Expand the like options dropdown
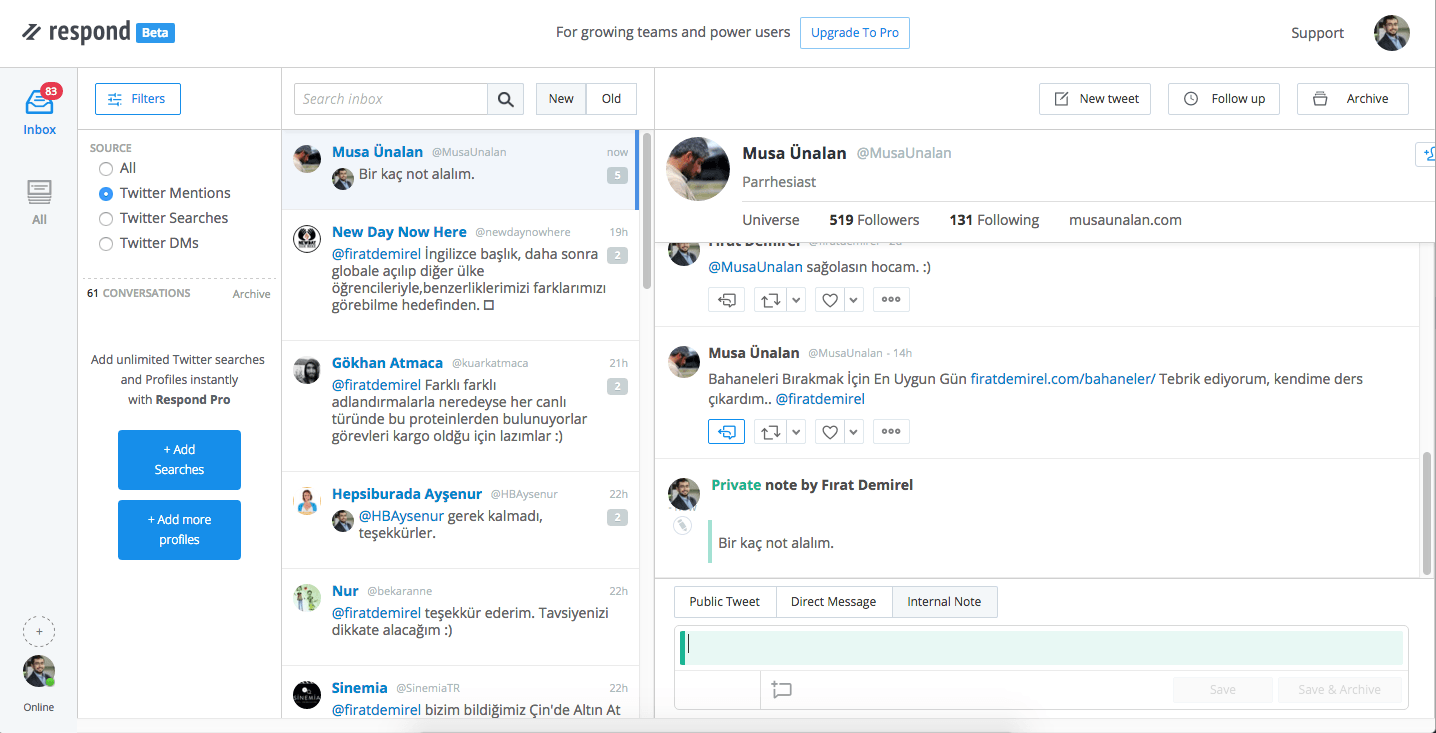Screen dimensions: 1436x733 click(x=853, y=431)
